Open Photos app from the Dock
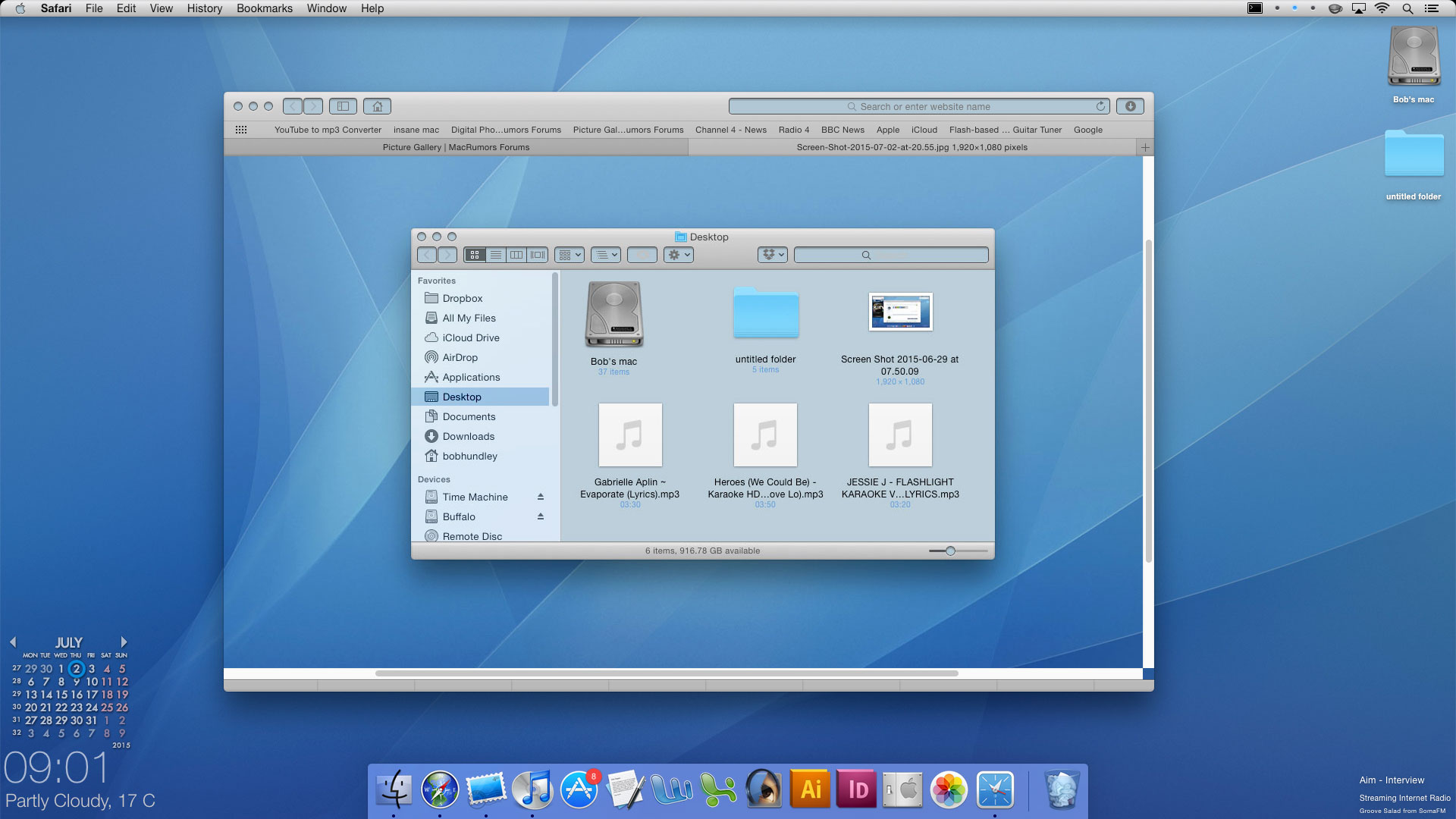Image resolution: width=1456 pixels, height=819 pixels. pyautogui.click(x=949, y=789)
